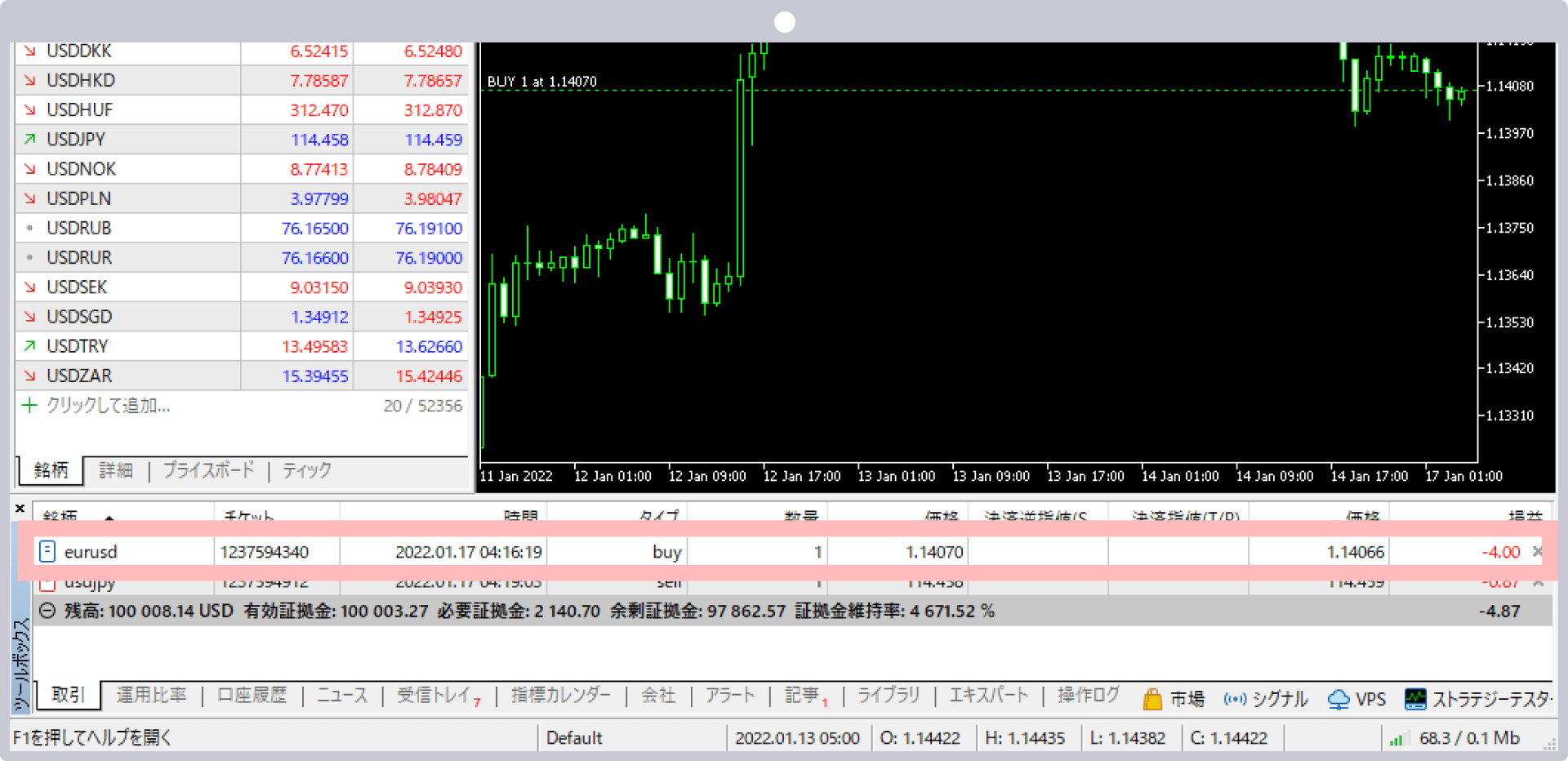Close the toolbox panel with the X

tap(20, 508)
